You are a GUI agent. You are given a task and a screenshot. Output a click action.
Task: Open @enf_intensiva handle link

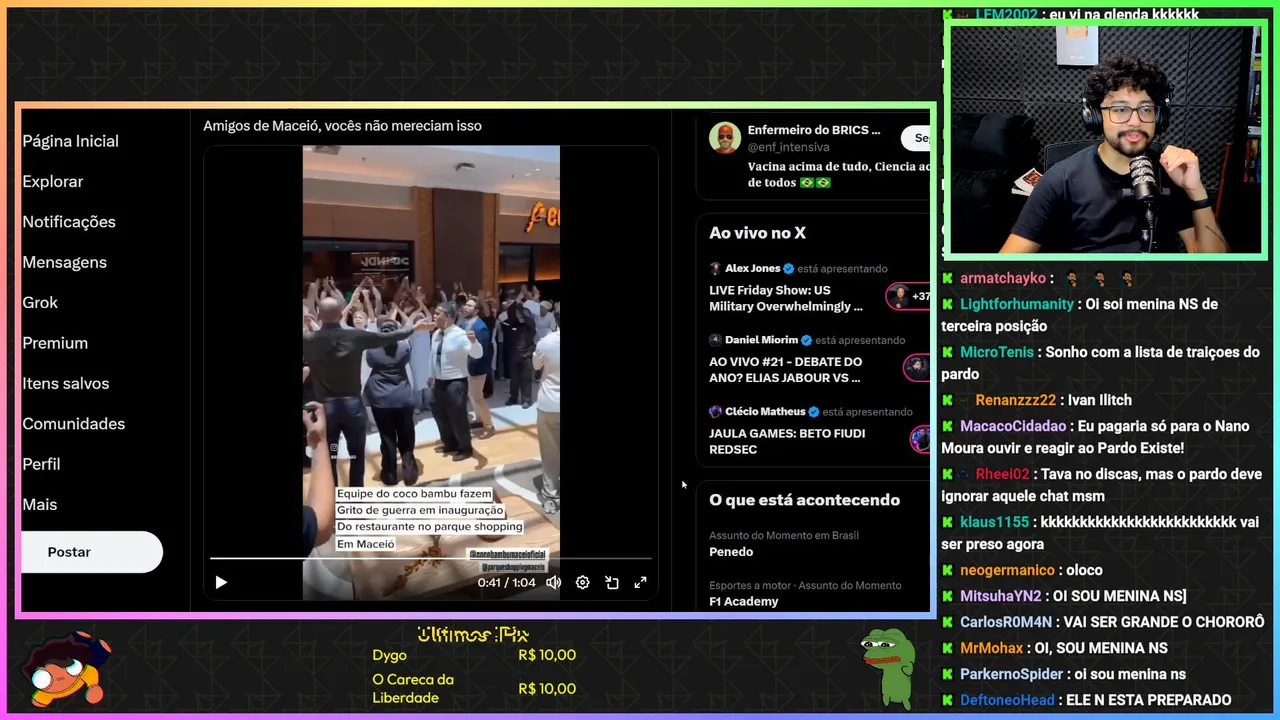tap(789, 147)
